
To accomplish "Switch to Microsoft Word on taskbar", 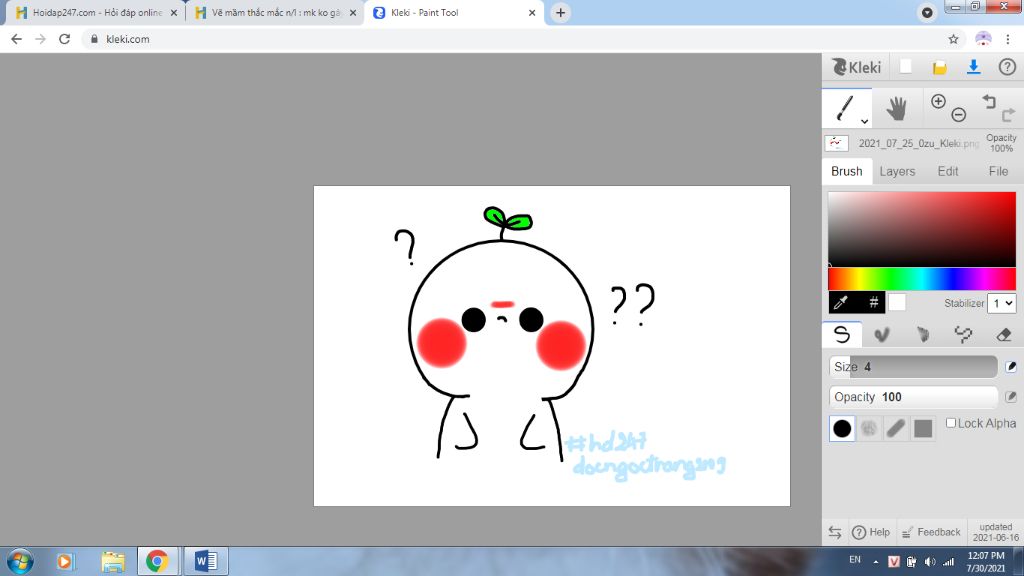I will click(206, 561).
